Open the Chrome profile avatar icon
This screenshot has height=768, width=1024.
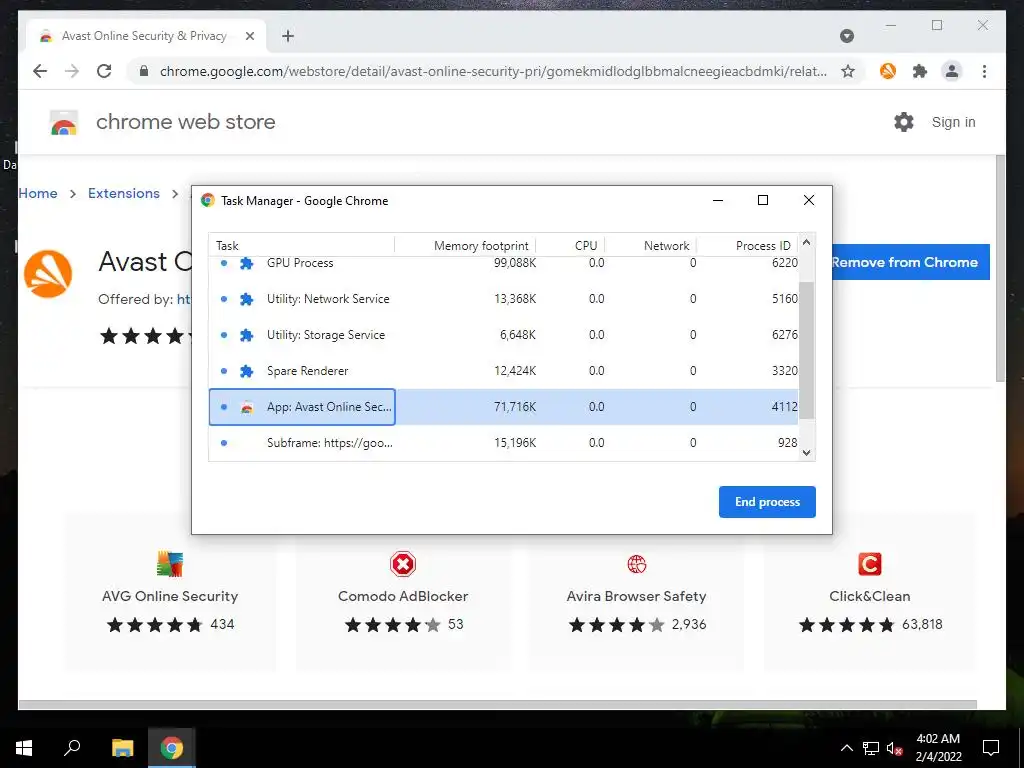(x=952, y=71)
